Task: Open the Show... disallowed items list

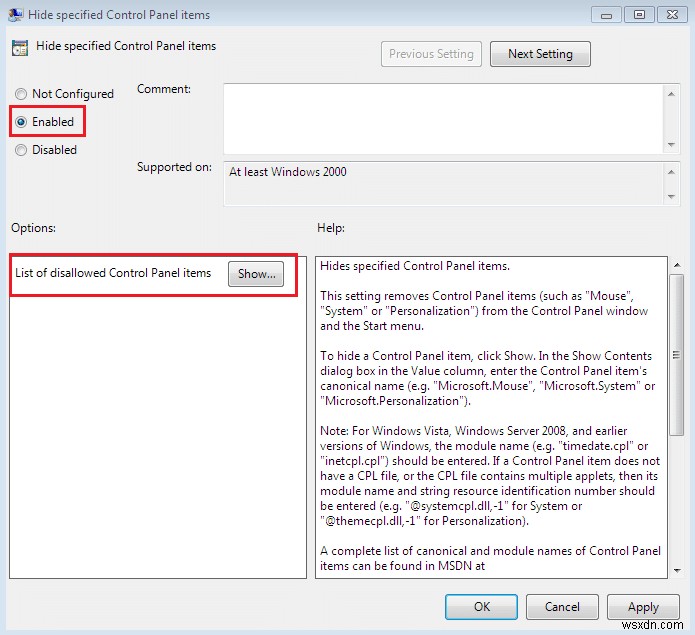Action: coord(256,274)
